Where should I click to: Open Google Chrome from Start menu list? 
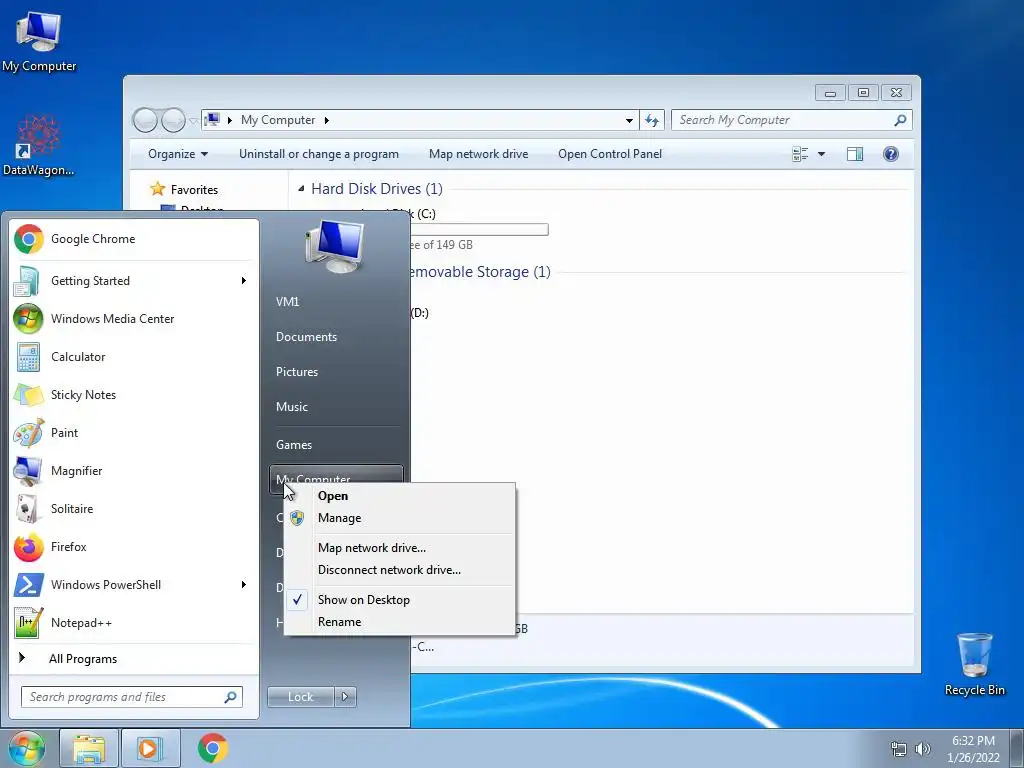coord(134,239)
